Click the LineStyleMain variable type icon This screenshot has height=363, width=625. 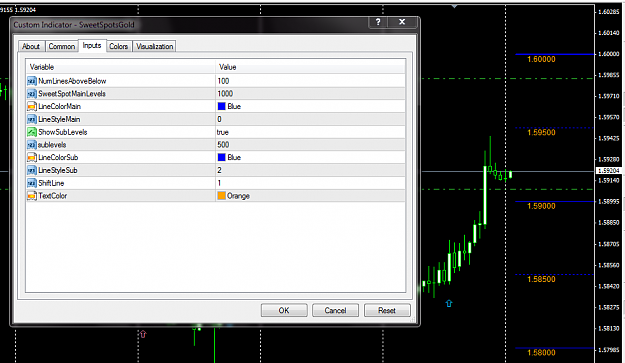tap(32, 120)
